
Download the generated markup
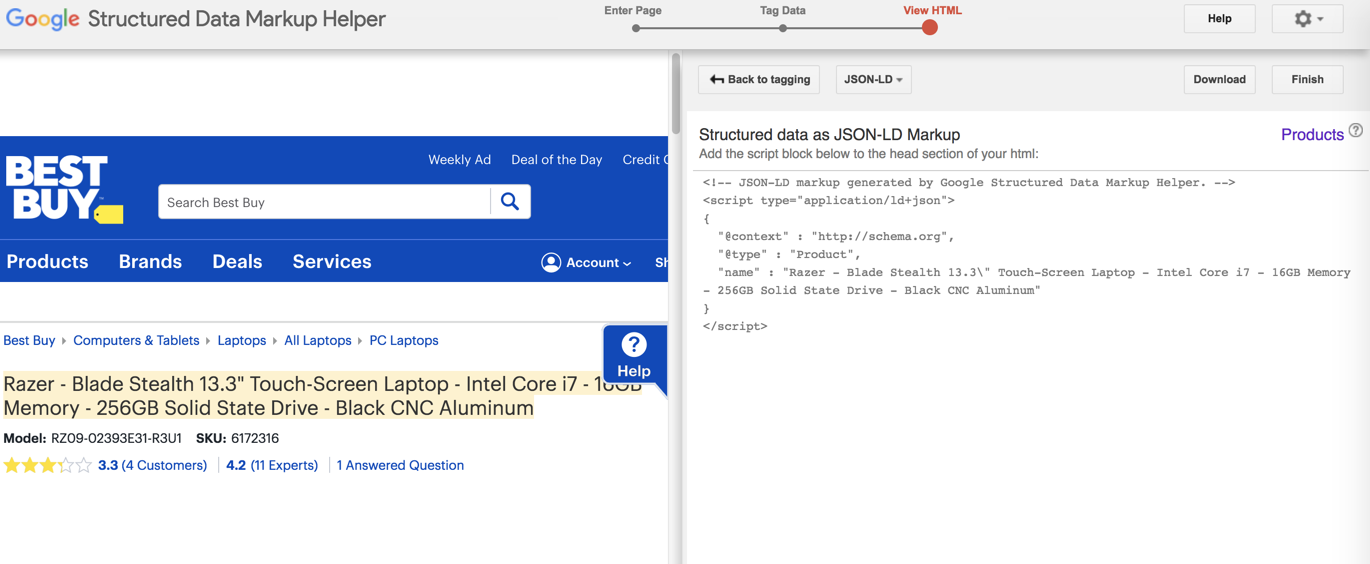coord(1219,80)
